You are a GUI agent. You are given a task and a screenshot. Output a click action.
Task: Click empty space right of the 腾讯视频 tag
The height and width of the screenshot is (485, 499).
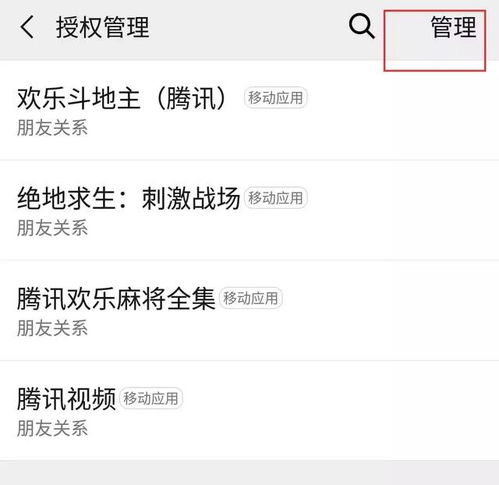click(x=340, y=398)
